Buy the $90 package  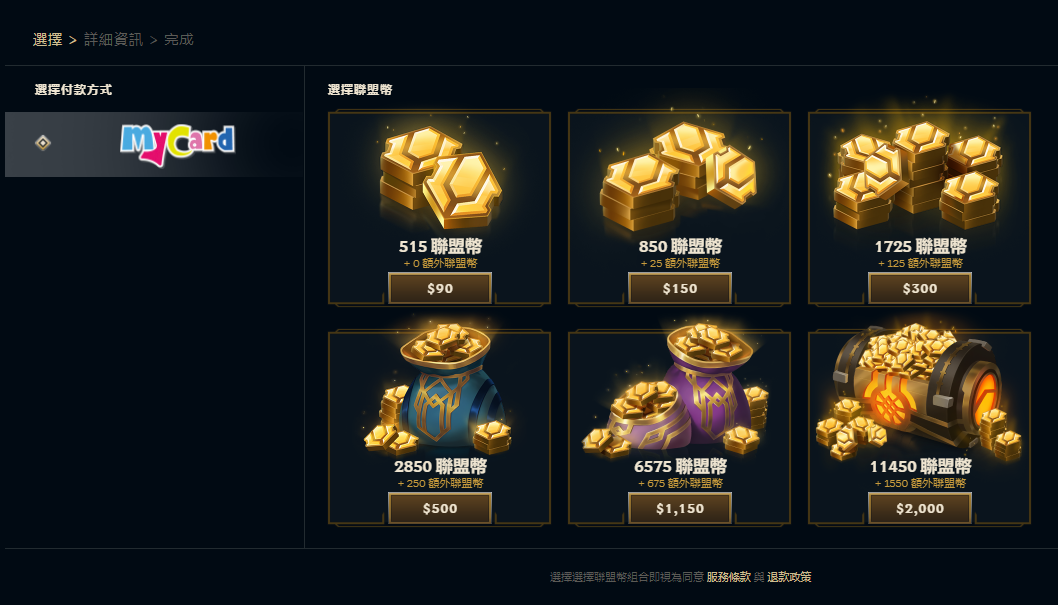440,289
